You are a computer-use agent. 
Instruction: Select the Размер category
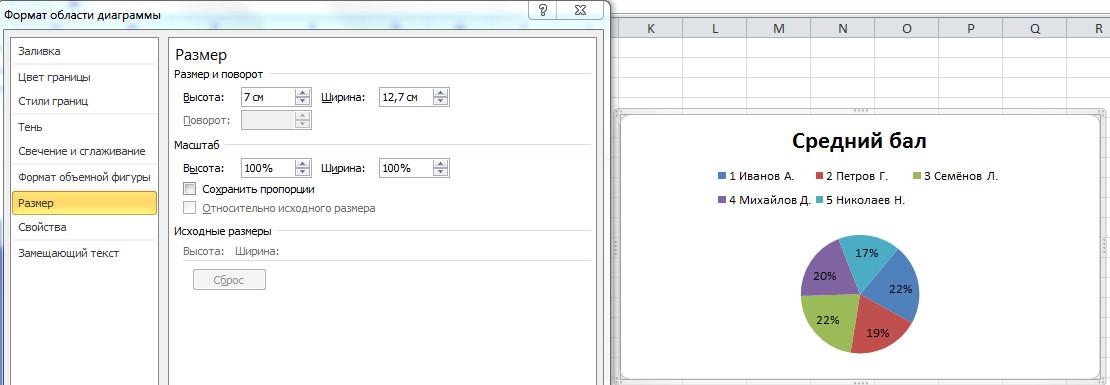[84, 203]
